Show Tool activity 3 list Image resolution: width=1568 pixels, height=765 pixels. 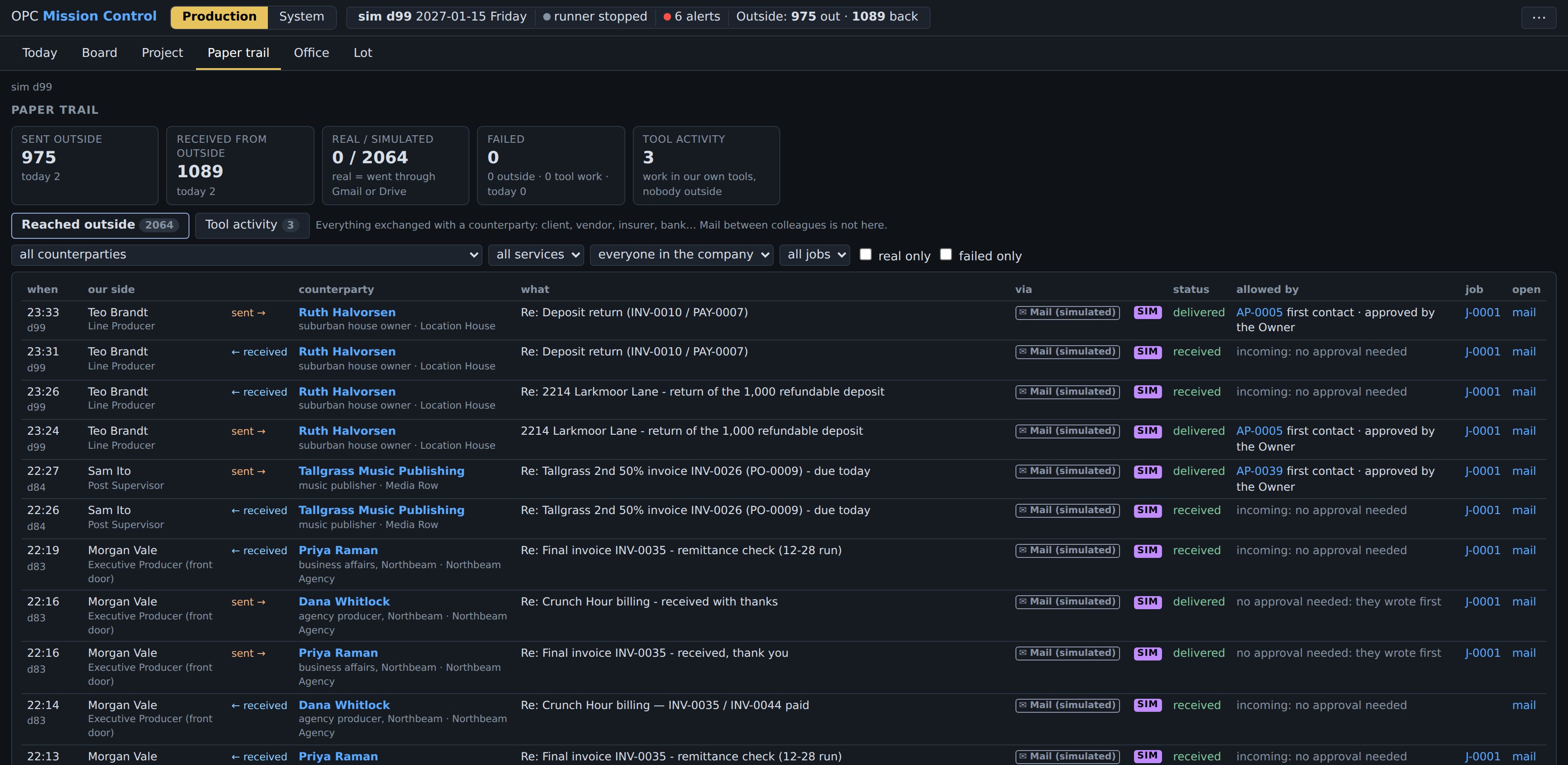(252, 225)
